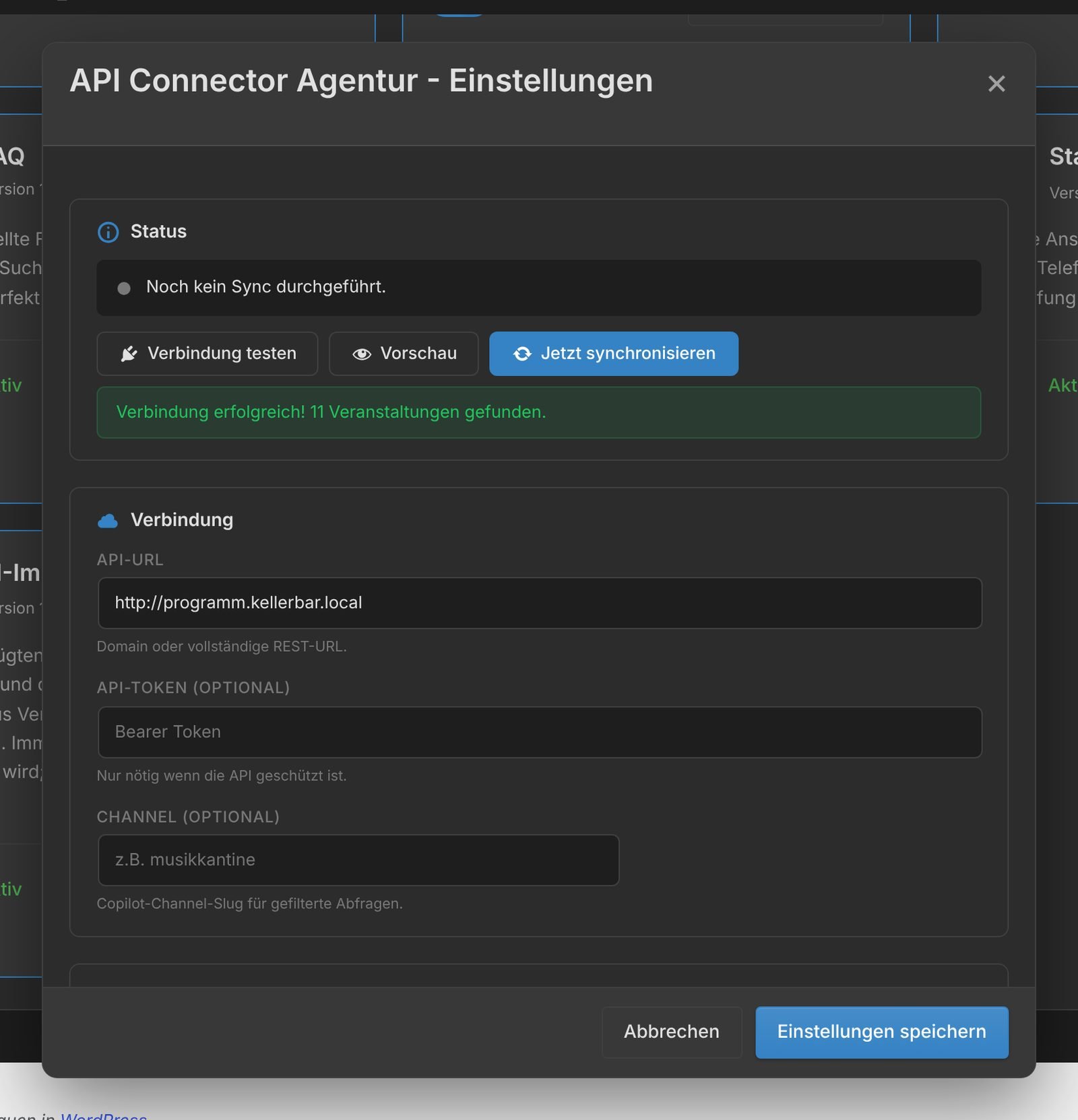1078x1120 pixels.
Task: Click the grey sync status dot
Action: pos(124,288)
